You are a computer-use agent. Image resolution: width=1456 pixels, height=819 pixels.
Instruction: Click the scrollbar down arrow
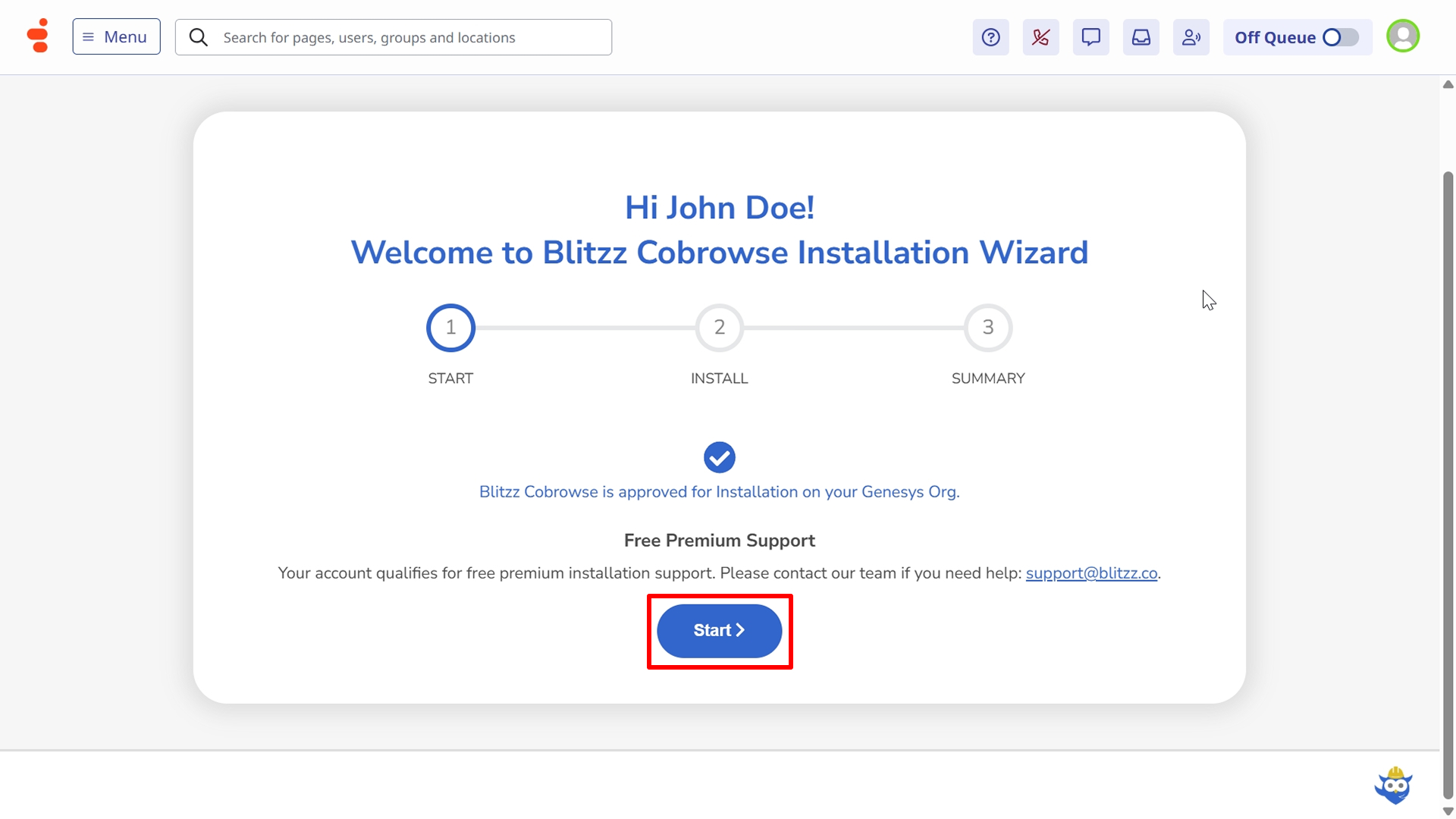click(x=1448, y=811)
